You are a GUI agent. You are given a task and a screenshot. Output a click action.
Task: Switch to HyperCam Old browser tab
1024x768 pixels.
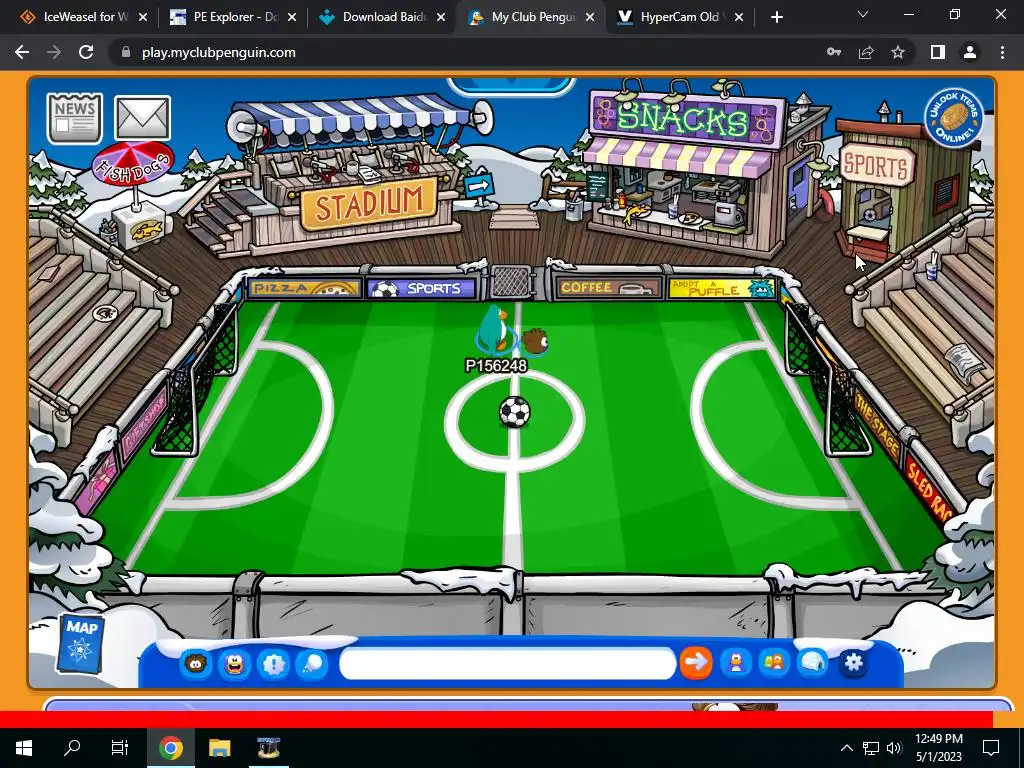(x=680, y=17)
